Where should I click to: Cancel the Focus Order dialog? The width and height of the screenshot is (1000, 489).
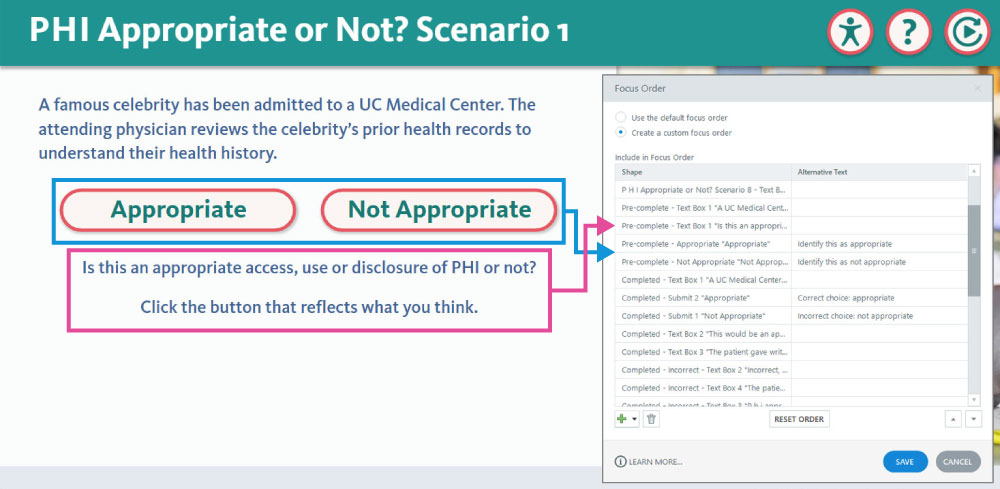pyautogui.click(x=957, y=462)
